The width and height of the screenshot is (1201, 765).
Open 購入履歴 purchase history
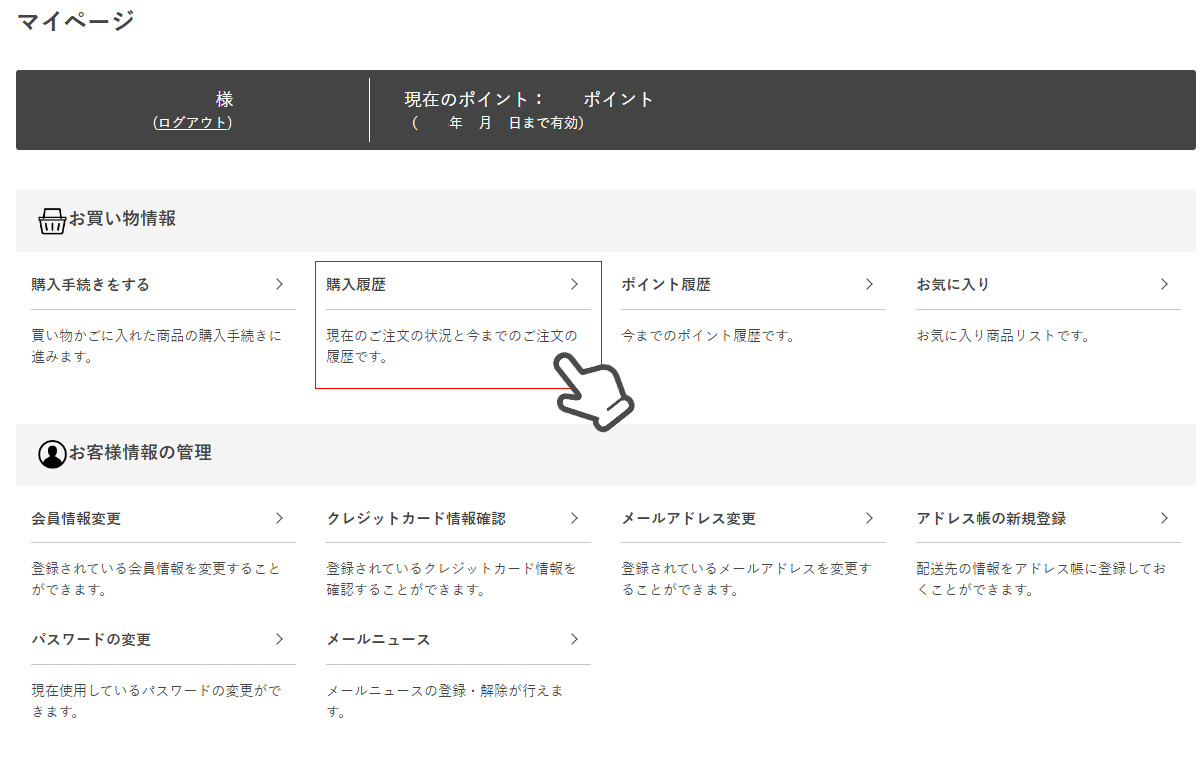point(356,285)
